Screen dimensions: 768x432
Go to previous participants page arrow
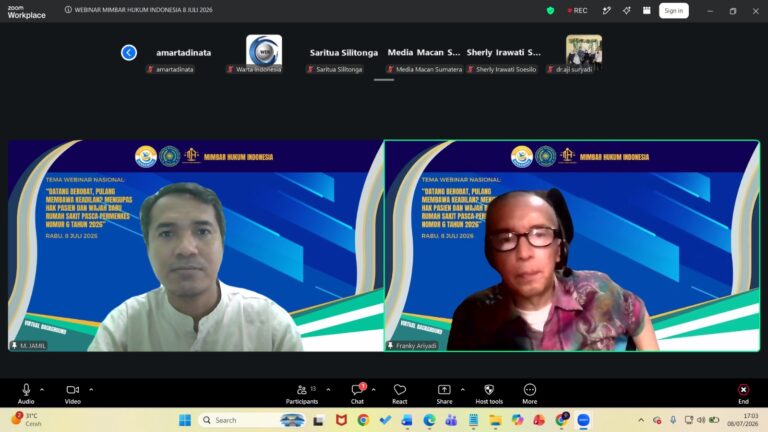pyautogui.click(x=129, y=52)
